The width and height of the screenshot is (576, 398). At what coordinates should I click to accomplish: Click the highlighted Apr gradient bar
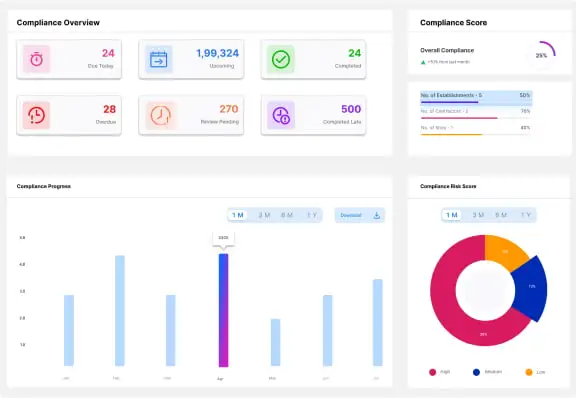pos(223,310)
